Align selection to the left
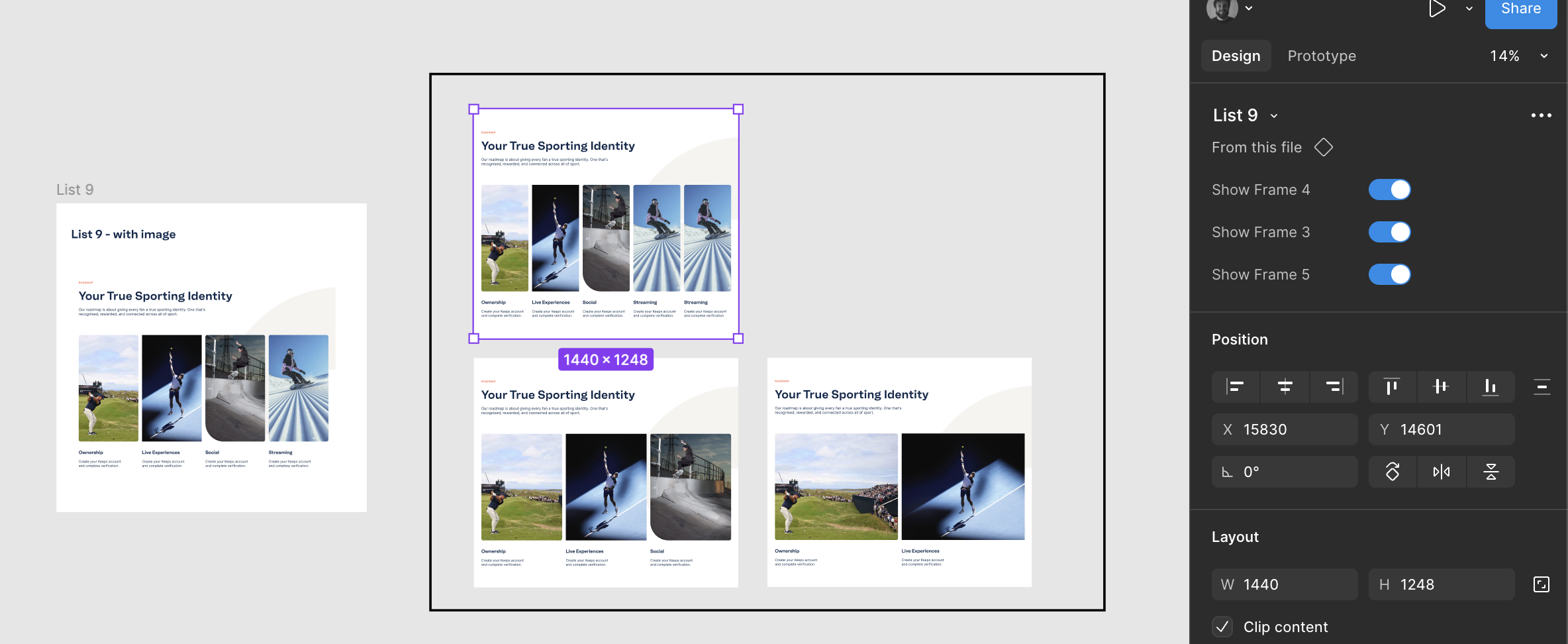Screen dimensions: 1568x644 click(x=1236, y=386)
